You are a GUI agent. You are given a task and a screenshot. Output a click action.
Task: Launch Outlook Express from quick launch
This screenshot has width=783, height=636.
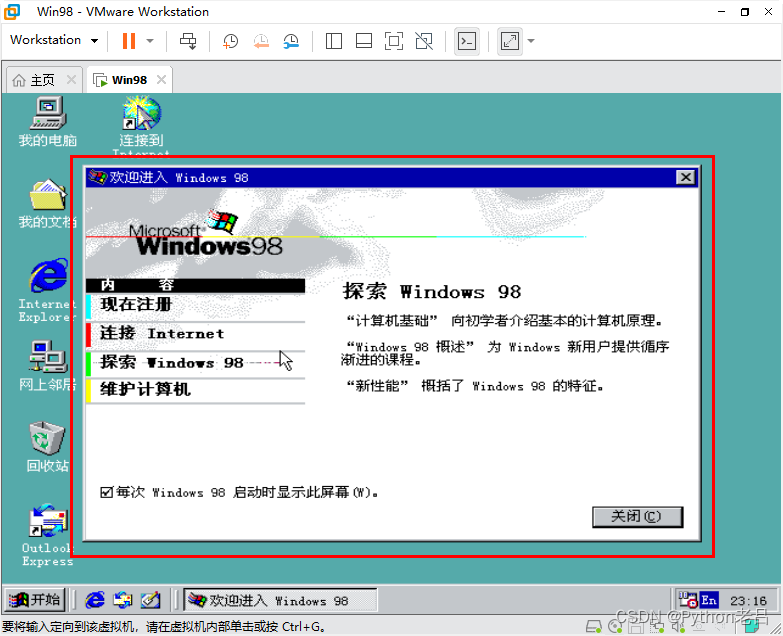pos(123,600)
